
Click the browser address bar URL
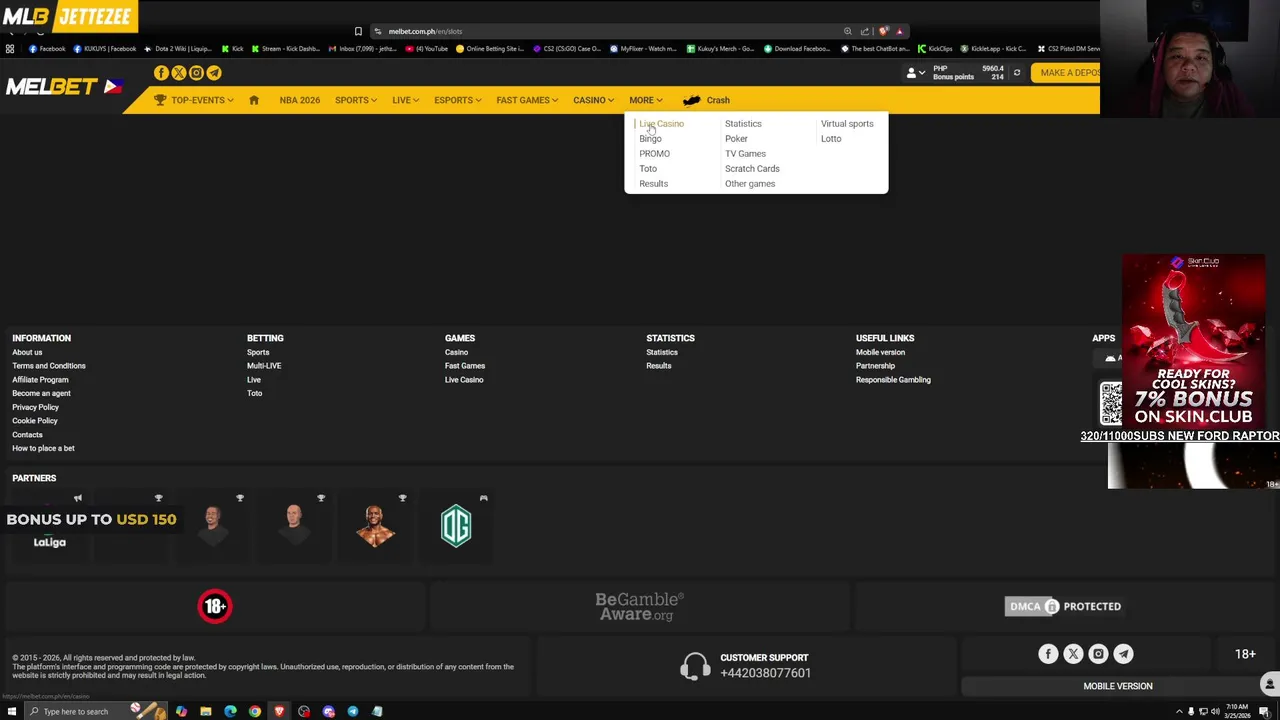425,31
